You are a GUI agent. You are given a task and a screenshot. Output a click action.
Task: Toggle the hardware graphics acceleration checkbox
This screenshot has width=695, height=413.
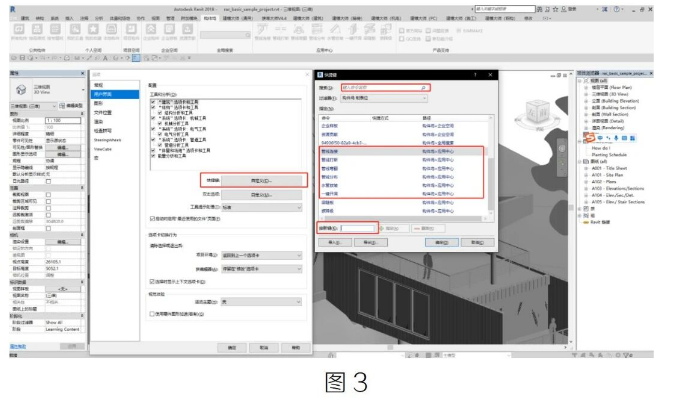tap(152, 314)
